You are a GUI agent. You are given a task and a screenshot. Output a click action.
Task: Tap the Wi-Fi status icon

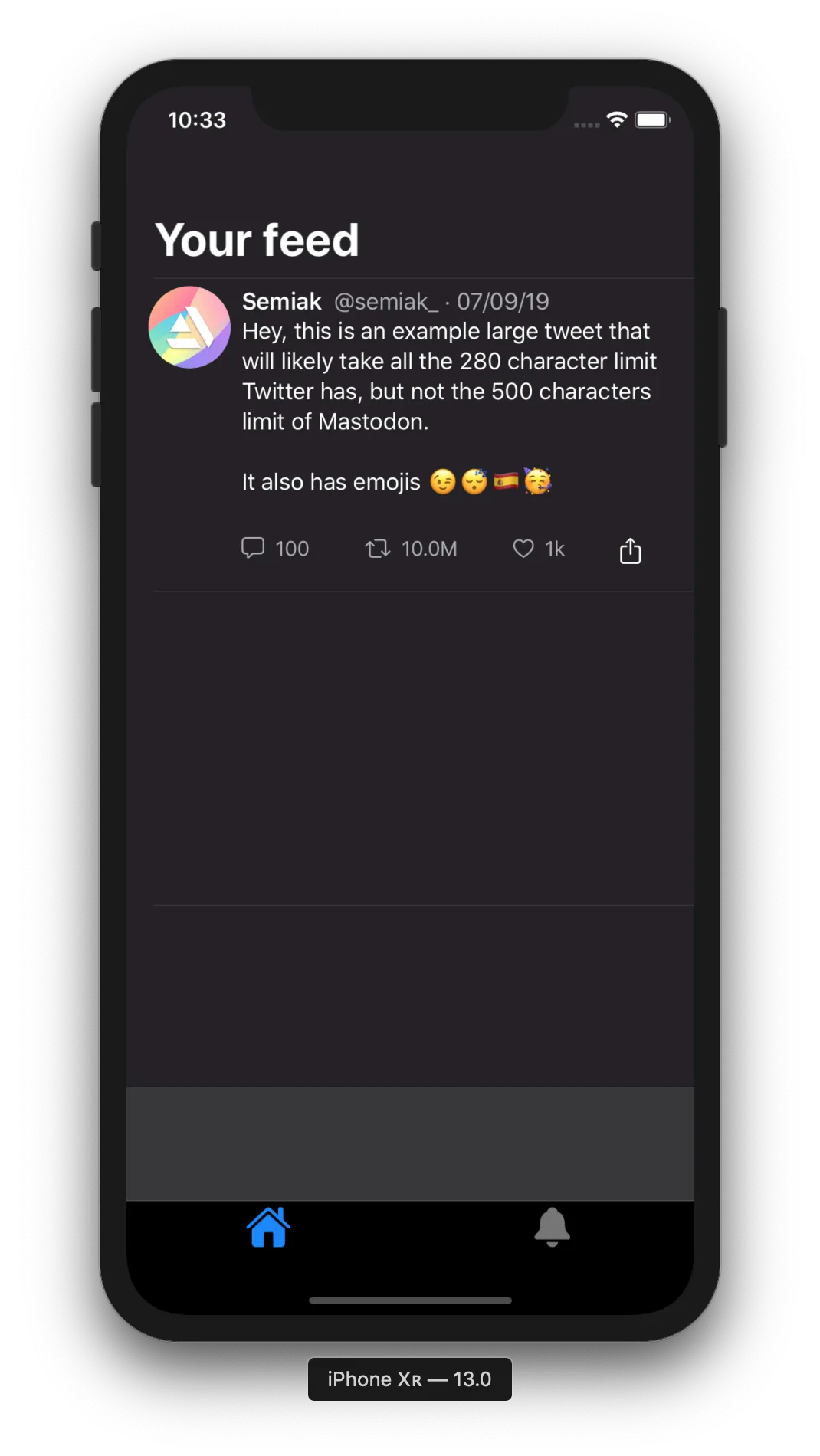tap(617, 120)
